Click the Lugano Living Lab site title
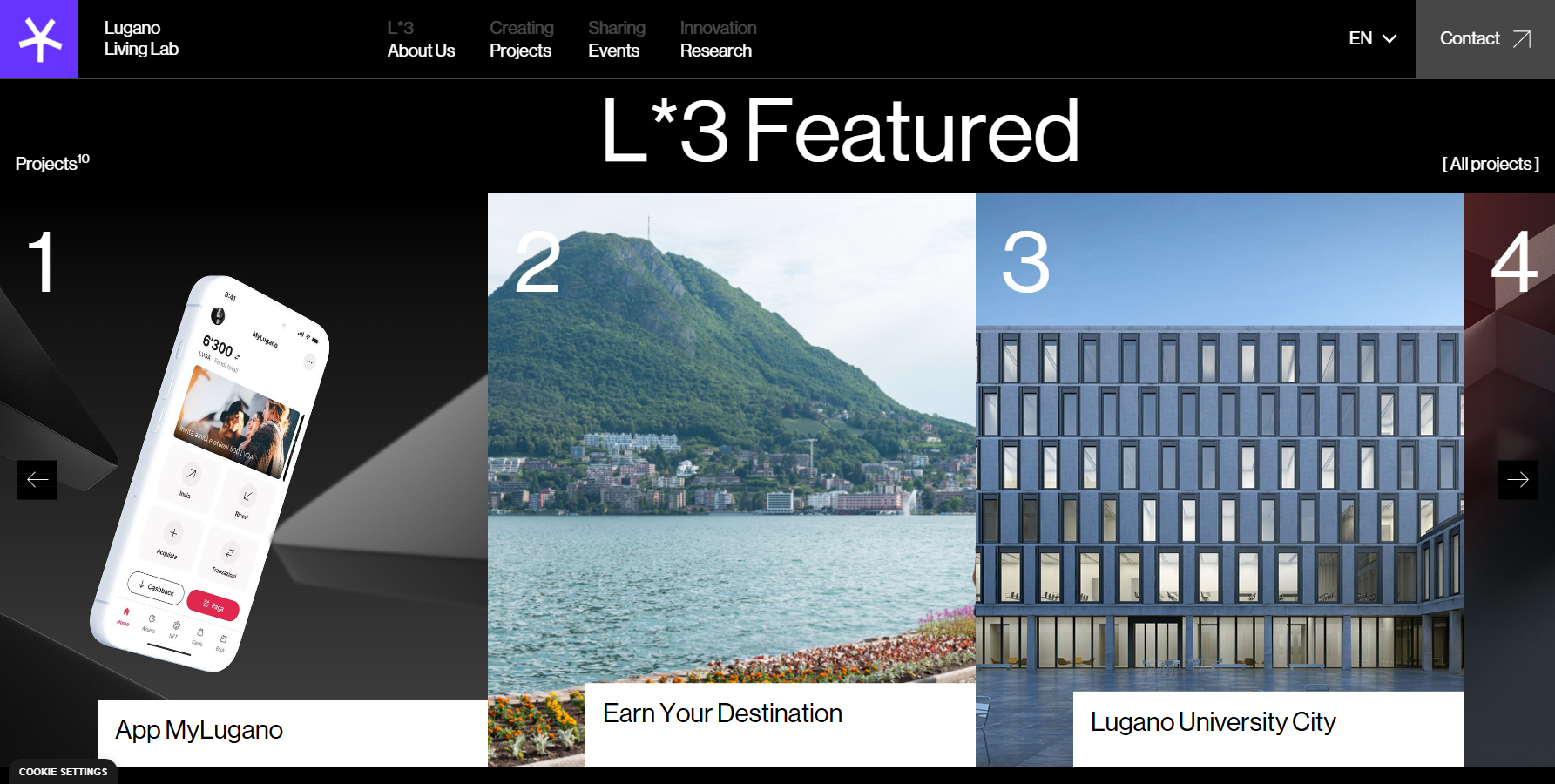Image resolution: width=1555 pixels, height=784 pixels. click(141, 38)
